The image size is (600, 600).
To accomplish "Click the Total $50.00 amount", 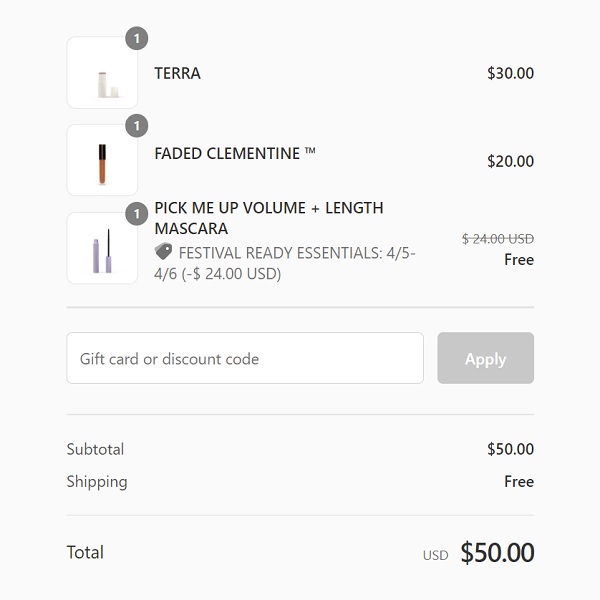I will (x=497, y=553).
